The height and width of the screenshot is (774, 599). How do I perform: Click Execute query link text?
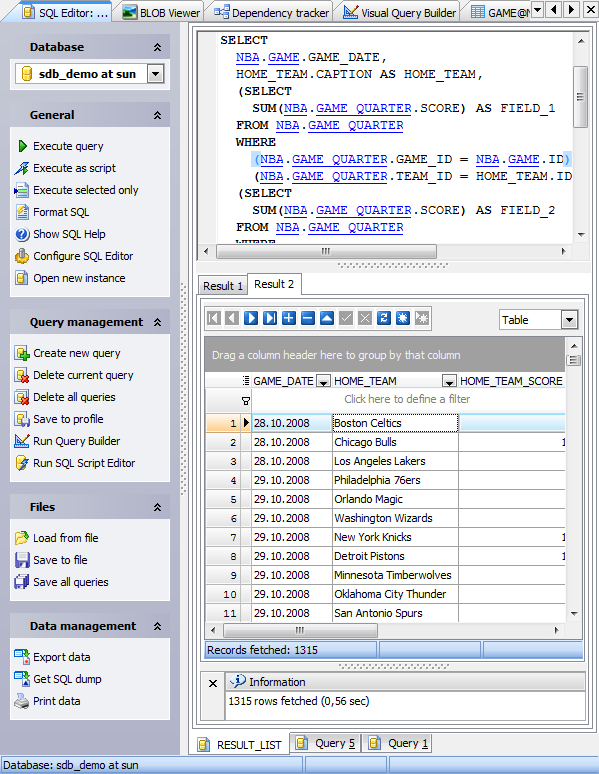click(68, 146)
